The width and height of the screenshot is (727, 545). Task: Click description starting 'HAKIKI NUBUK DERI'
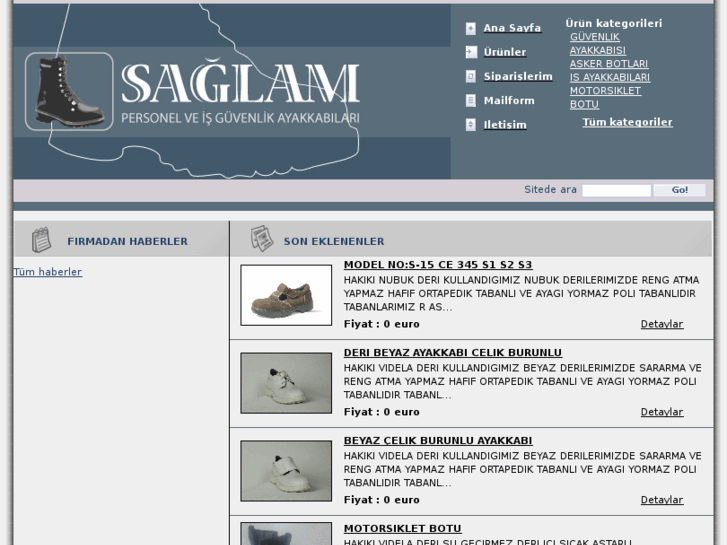(521, 293)
